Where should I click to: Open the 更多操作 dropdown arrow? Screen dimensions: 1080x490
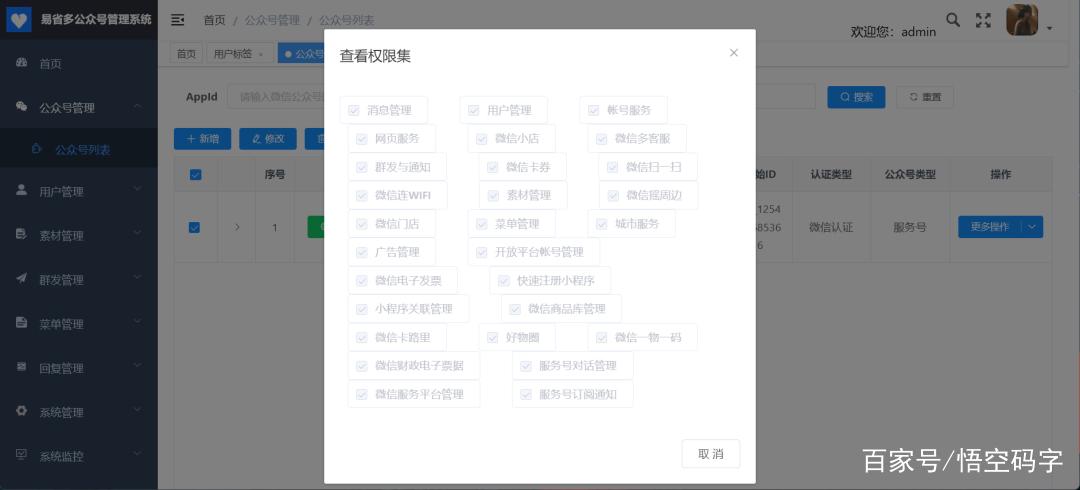(1031, 227)
